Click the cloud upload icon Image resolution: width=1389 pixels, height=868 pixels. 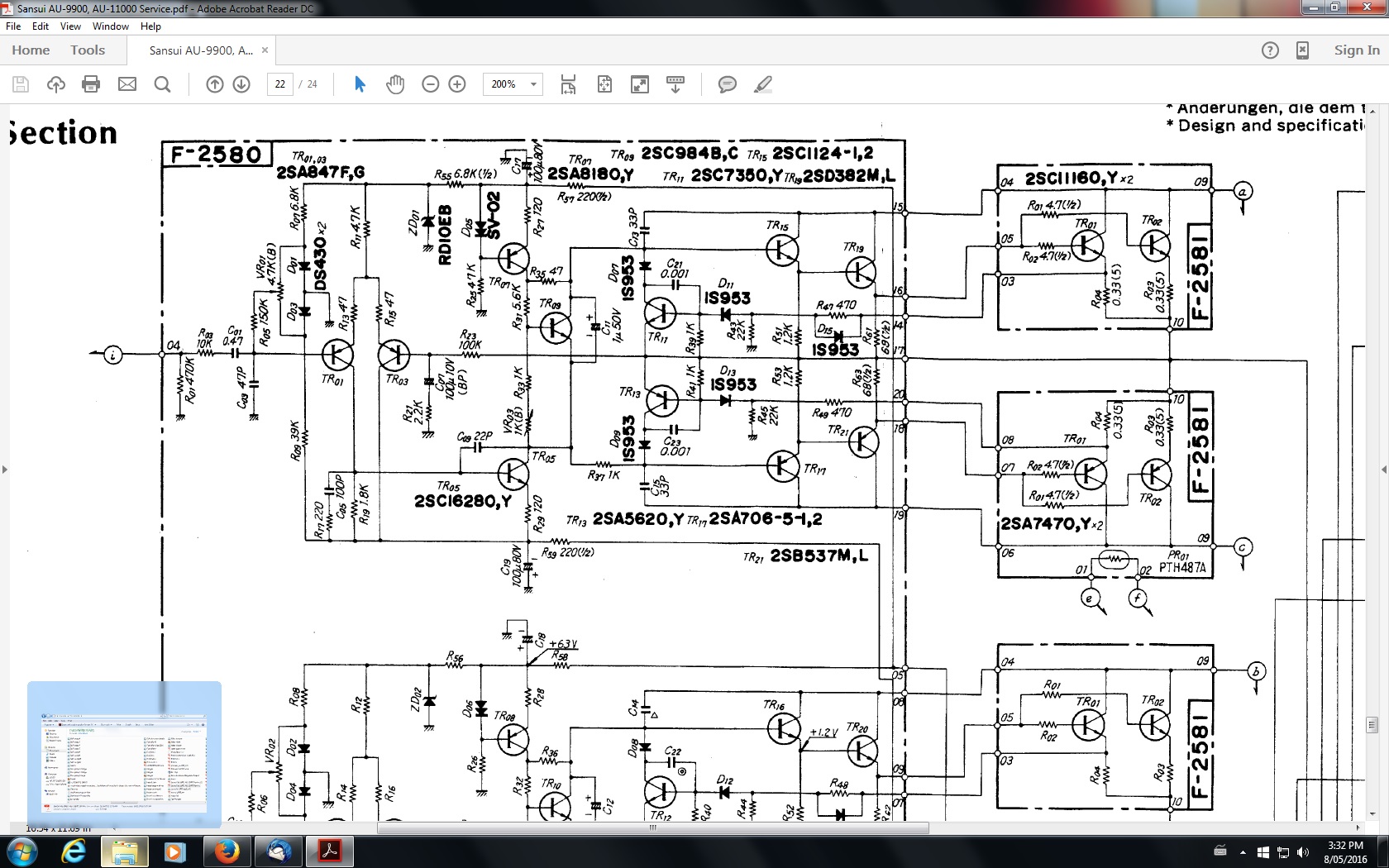pyautogui.click(x=56, y=84)
